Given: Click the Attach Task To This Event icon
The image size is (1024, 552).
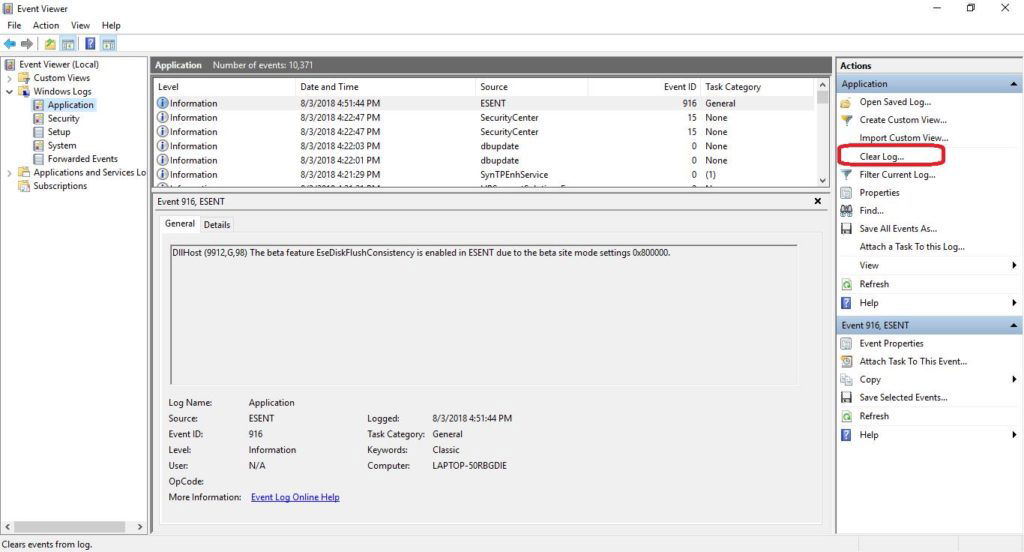Looking at the screenshot, I should (846, 361).
